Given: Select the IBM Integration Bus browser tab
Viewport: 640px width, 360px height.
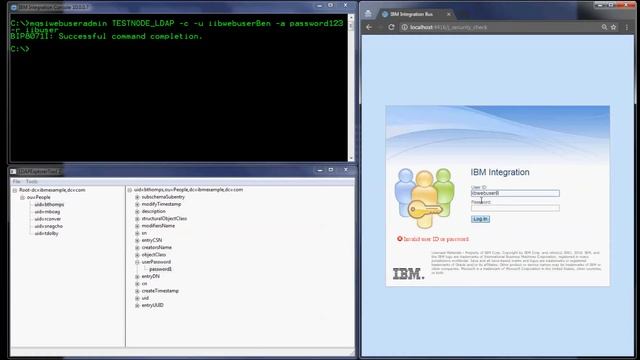Looking at the screenshot, I should point(416,14).
